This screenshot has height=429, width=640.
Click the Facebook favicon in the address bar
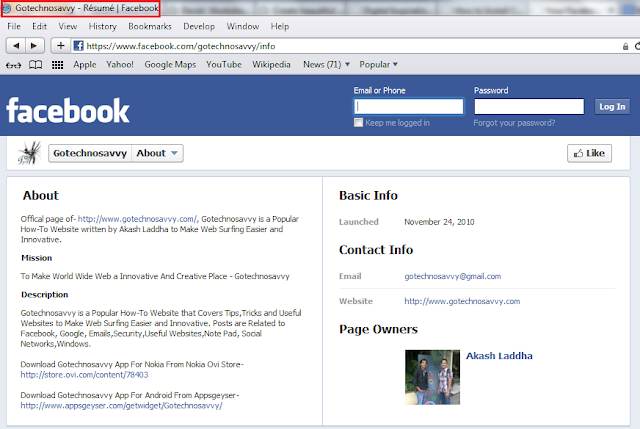(78, 46)
